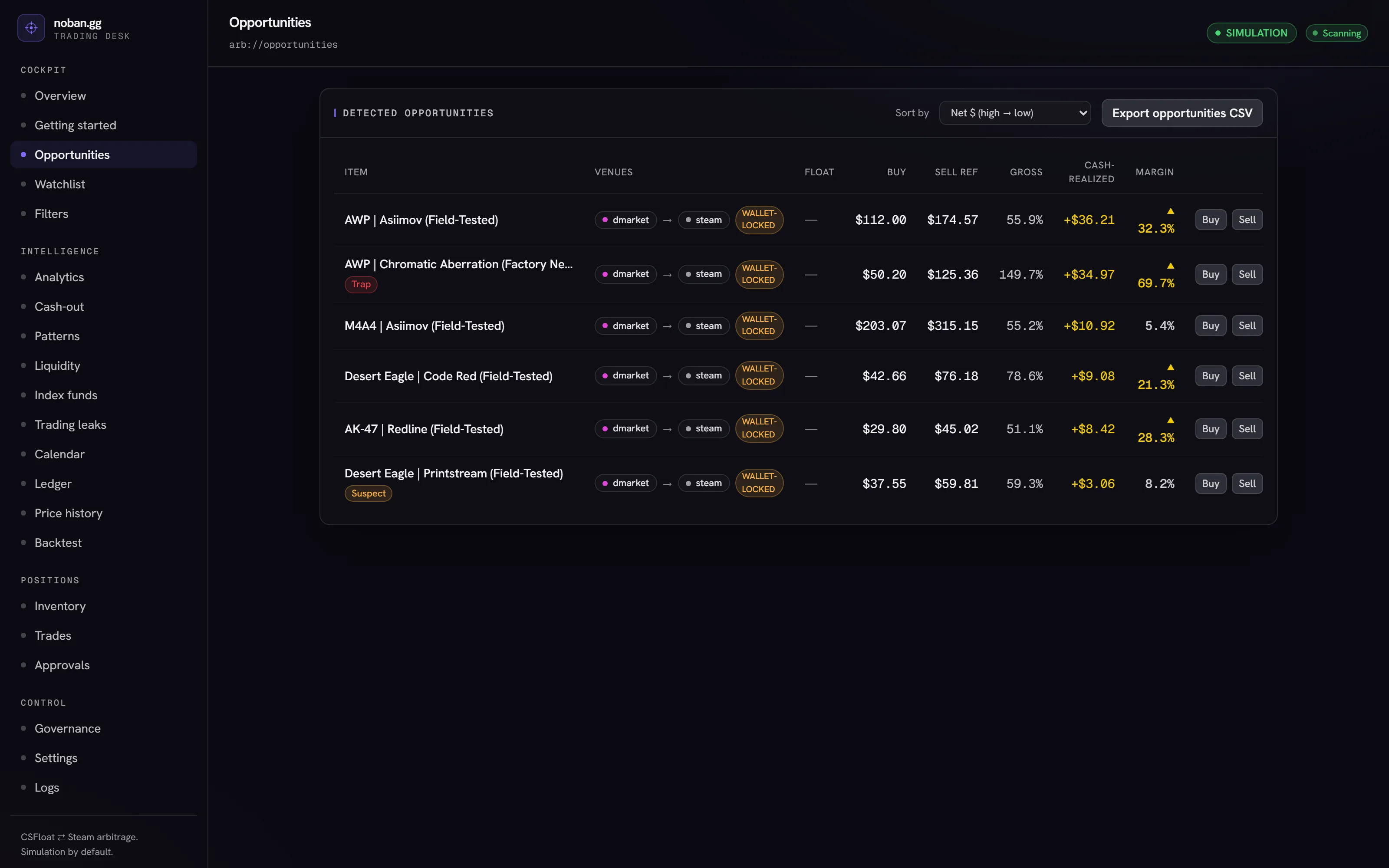The image size is (1389, 868).
Task: Click the GROSS column header
Action: coord(1026,172)
